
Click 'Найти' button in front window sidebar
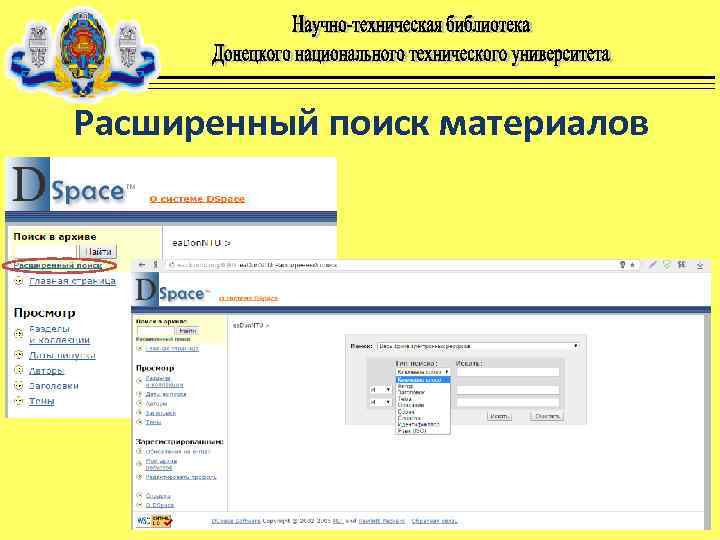(x=188, y=331)
